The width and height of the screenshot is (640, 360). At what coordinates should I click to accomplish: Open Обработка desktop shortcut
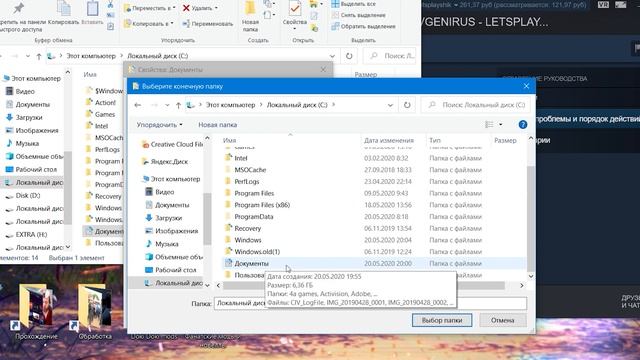pyautogui.click(x=95, y=312)
